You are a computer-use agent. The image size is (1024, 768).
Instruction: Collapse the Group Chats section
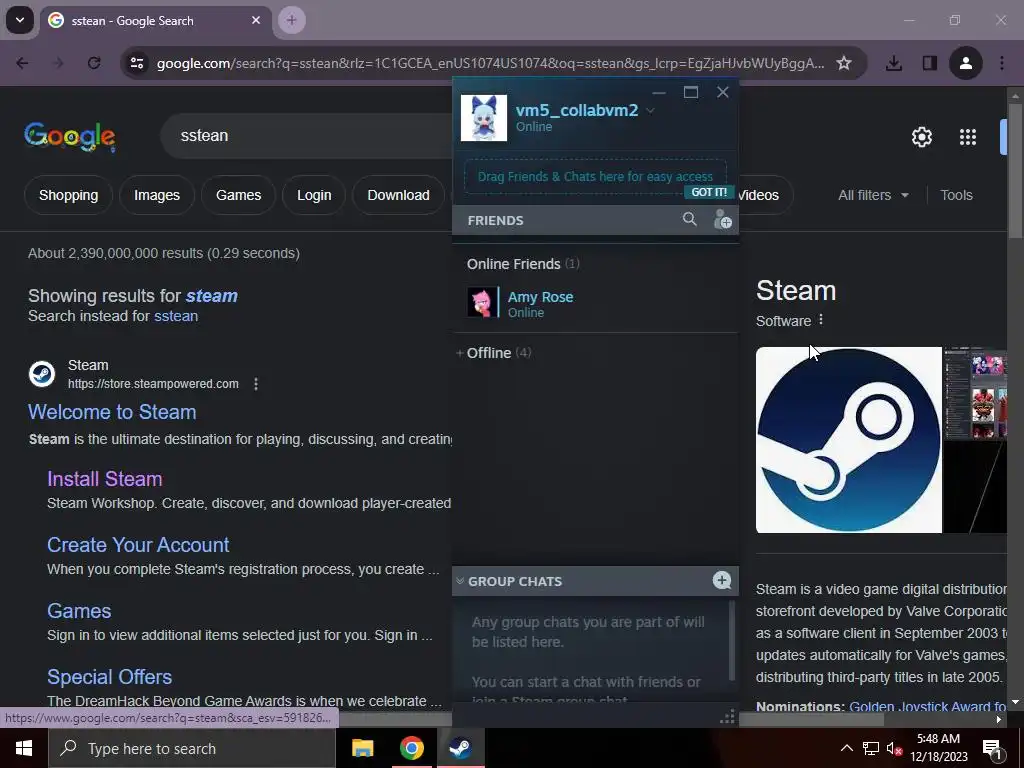pos(460,581)
